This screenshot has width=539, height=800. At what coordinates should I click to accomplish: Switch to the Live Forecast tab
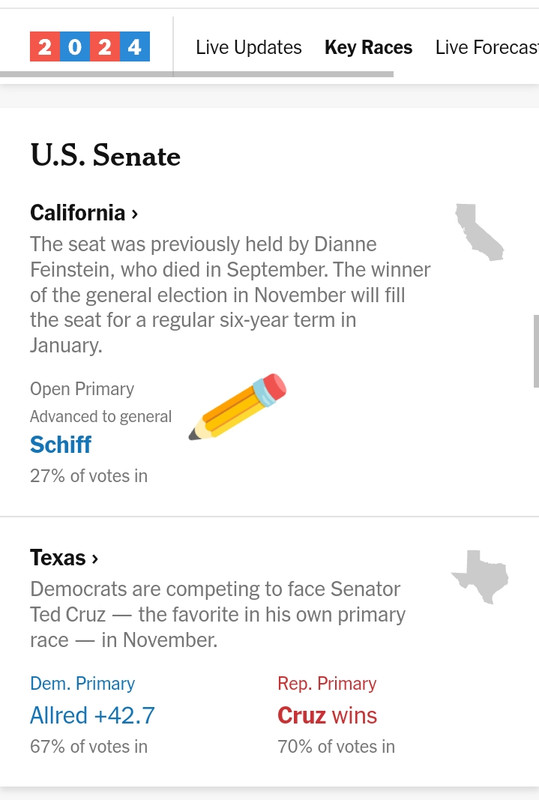(x=487, y=47)
